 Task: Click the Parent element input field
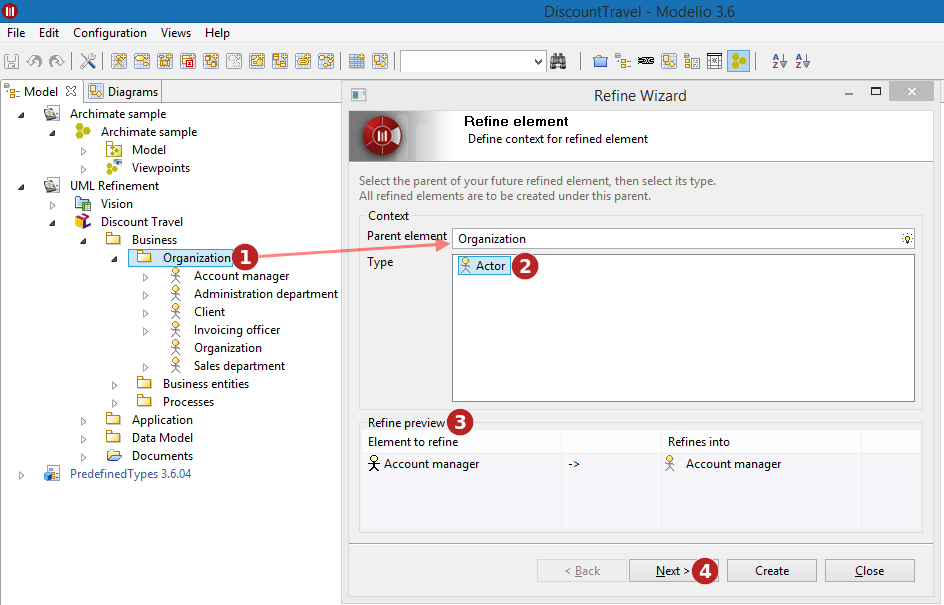pos(683,239)
